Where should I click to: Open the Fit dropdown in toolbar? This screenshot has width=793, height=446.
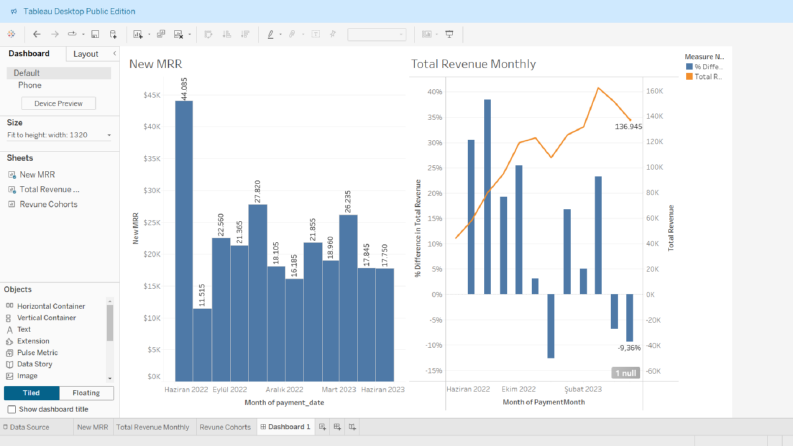pos(377,34)
